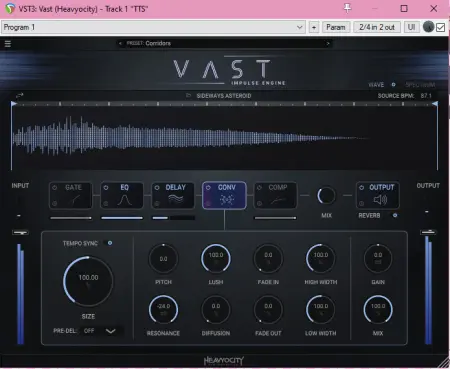Screen dimensions: 450x369
Task: Click the FADE OUT knob
Action: pyautogui.click(x=268, y=310)
